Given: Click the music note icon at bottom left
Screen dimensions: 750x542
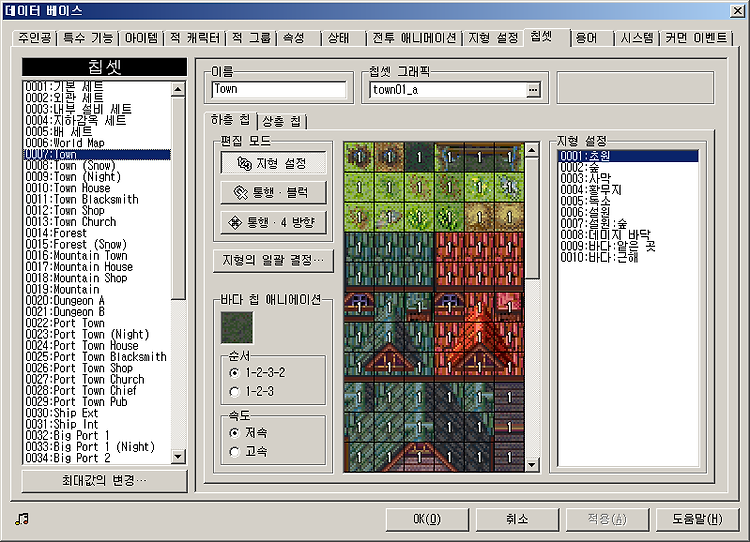Looking at the screenshot, I should point(22,519).
